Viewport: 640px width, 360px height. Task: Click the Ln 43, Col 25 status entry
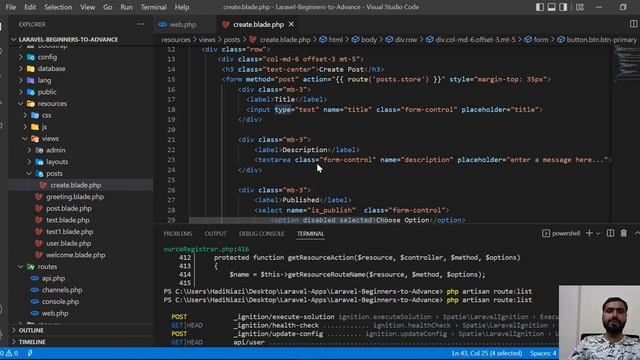click(487, 353)
